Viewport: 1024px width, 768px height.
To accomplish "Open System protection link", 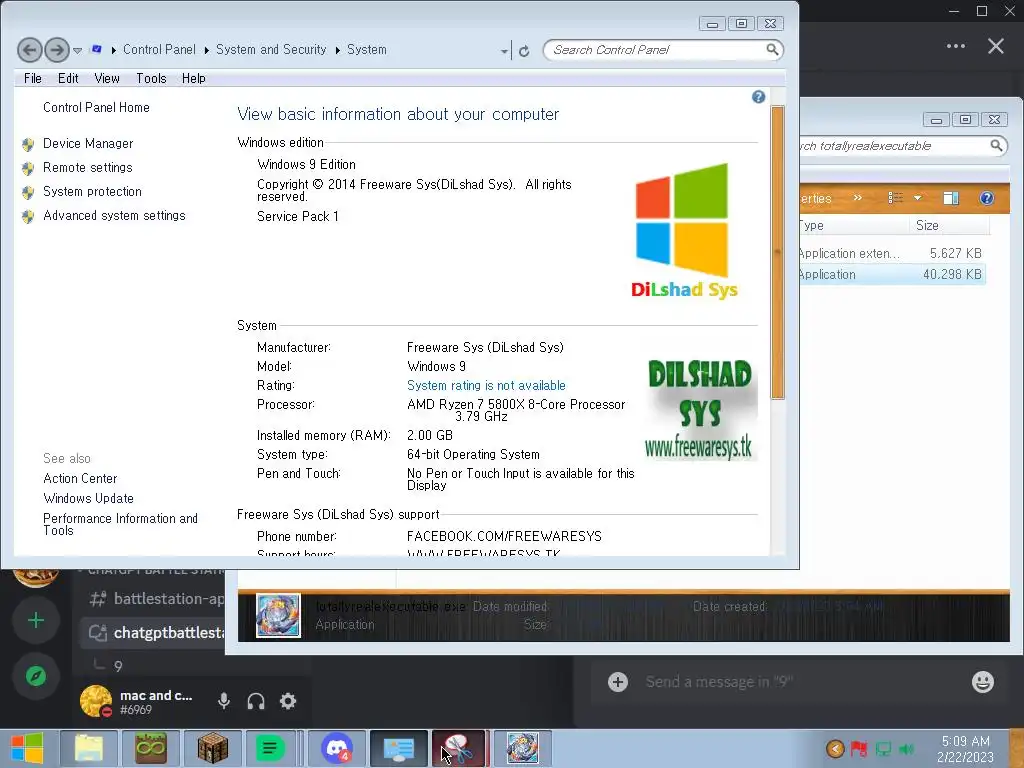I will point(92,191).
